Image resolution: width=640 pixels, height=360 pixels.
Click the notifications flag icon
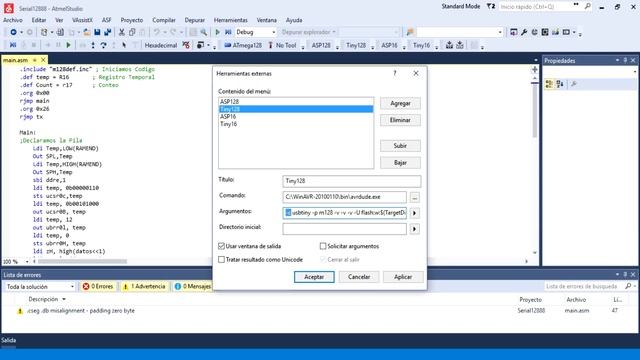point(491,7)
